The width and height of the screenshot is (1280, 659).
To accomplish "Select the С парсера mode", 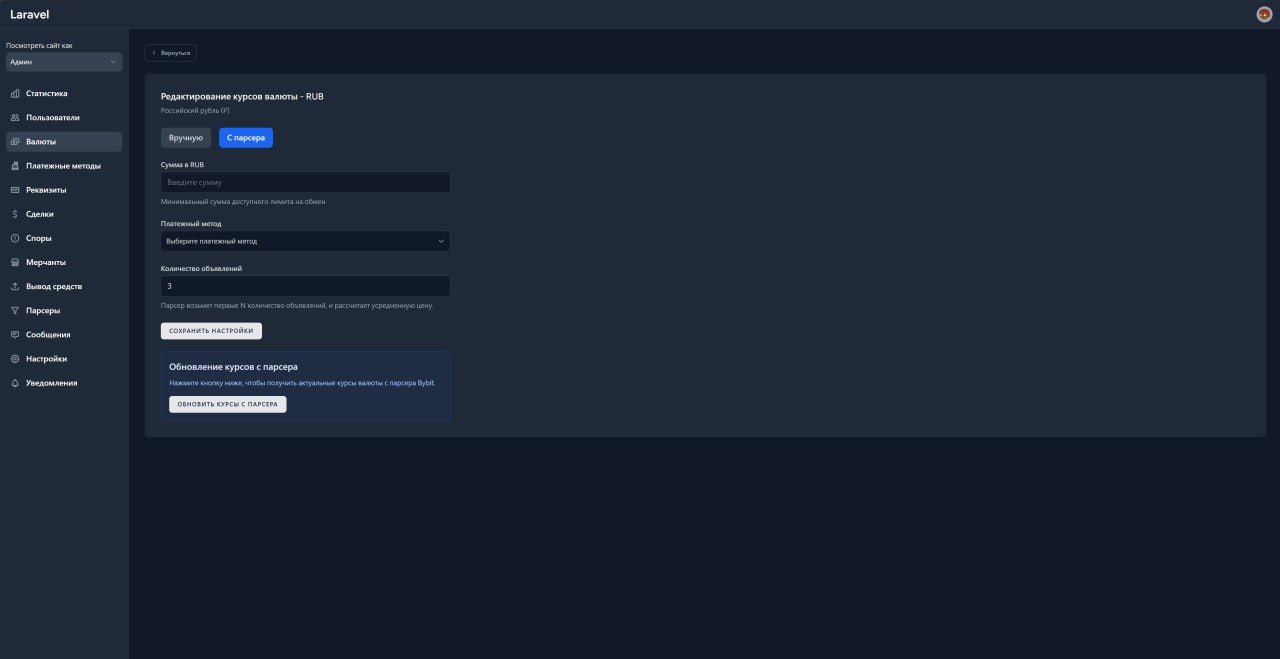I will (x=246, y=138).
